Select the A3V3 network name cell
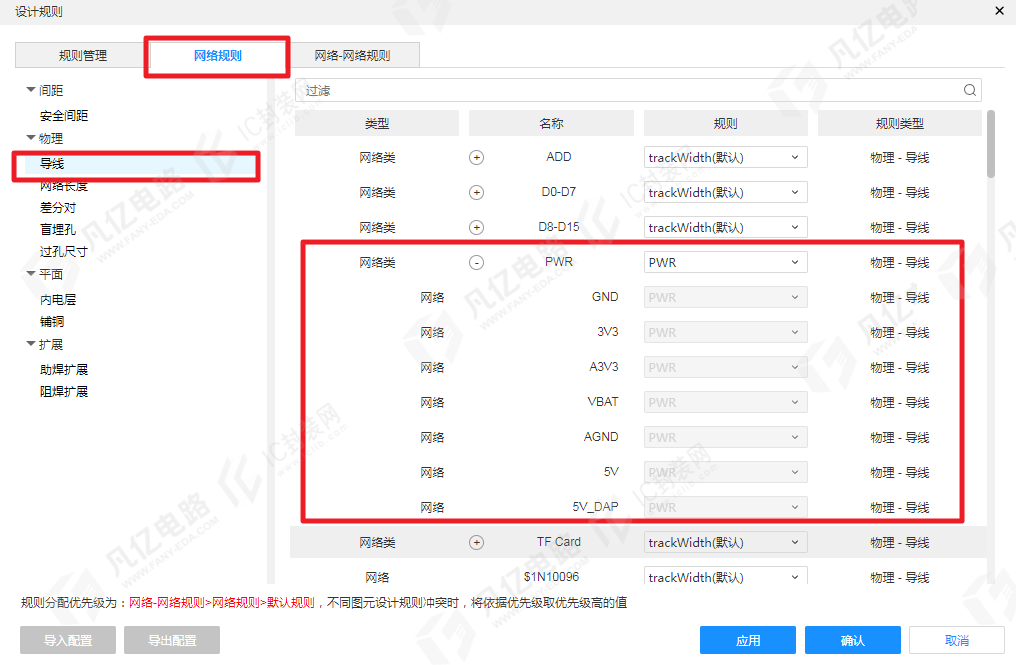Screen dimensions: 1016x665 coord(603,367)
